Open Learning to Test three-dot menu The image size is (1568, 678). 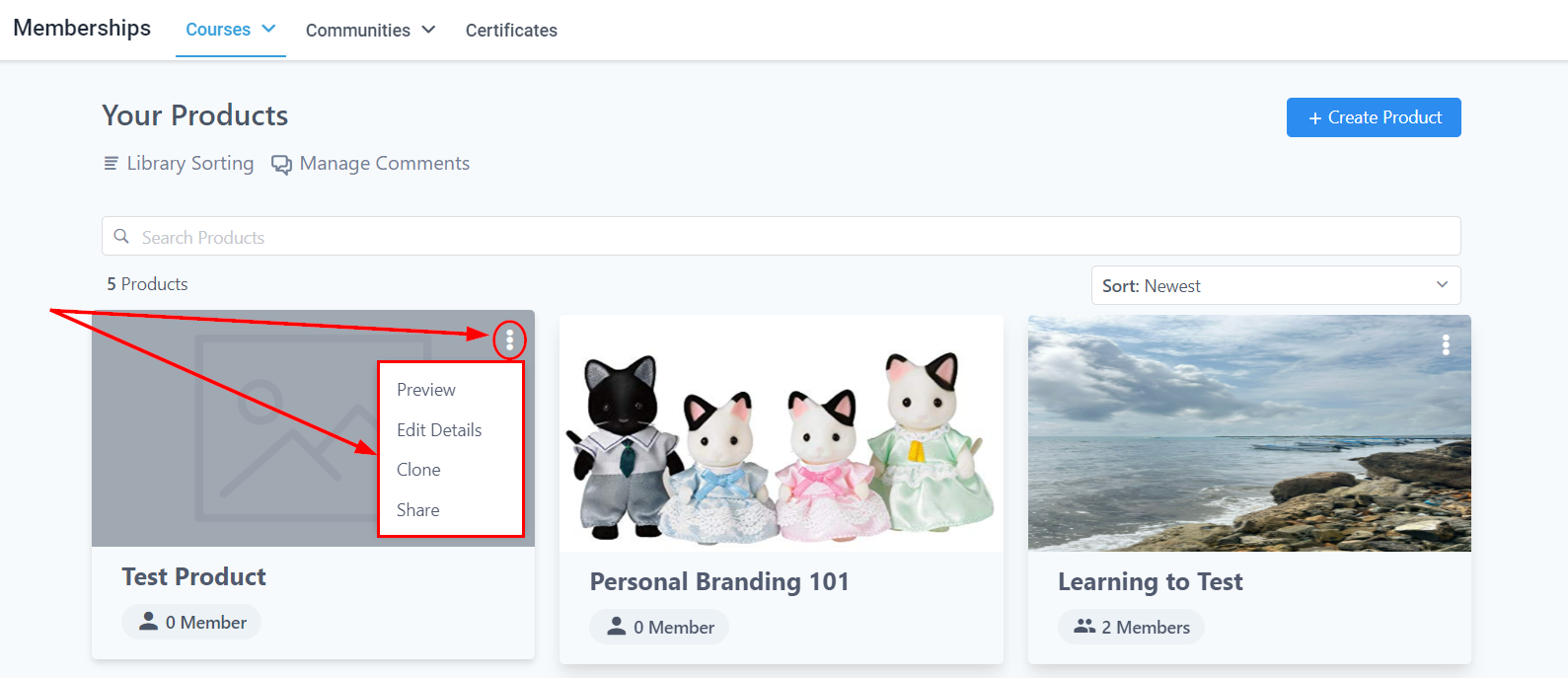(x=1446, y=344)
